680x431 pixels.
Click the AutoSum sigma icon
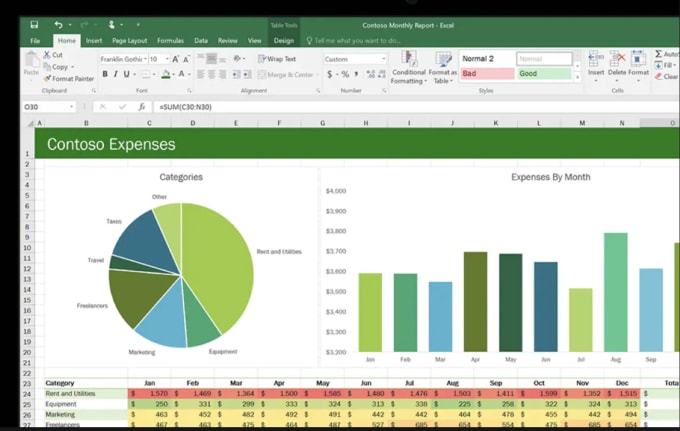pyautogui.click(x=658, y=54)
